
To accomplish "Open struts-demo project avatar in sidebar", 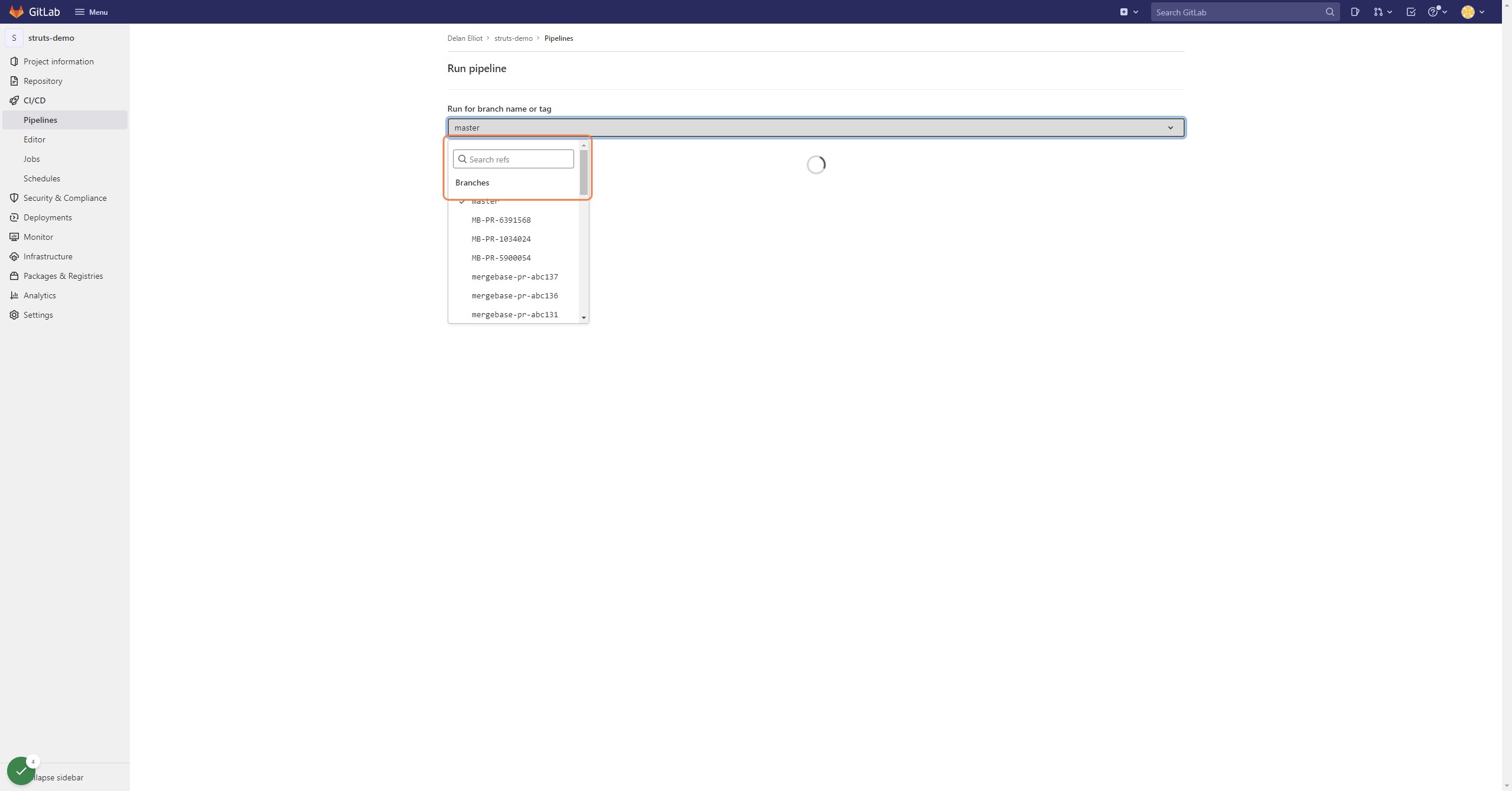I will point(14,38).
